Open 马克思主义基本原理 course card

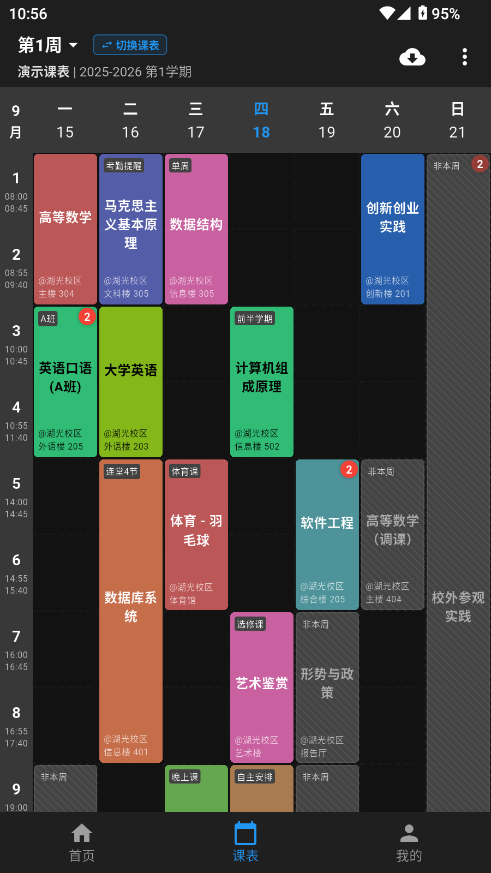[x=131, y=229]
